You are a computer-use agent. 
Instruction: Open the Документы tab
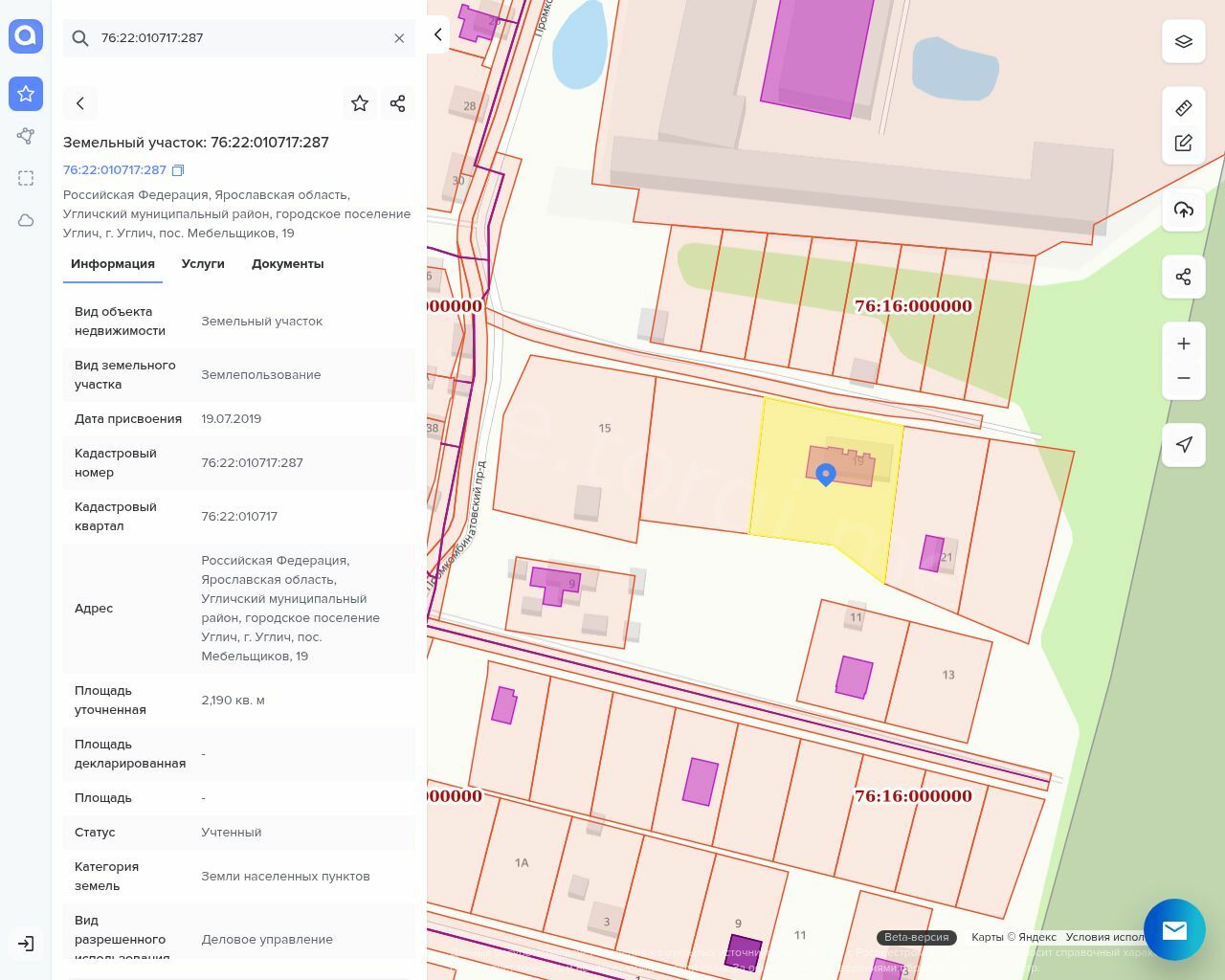click(x=287, y=264)
